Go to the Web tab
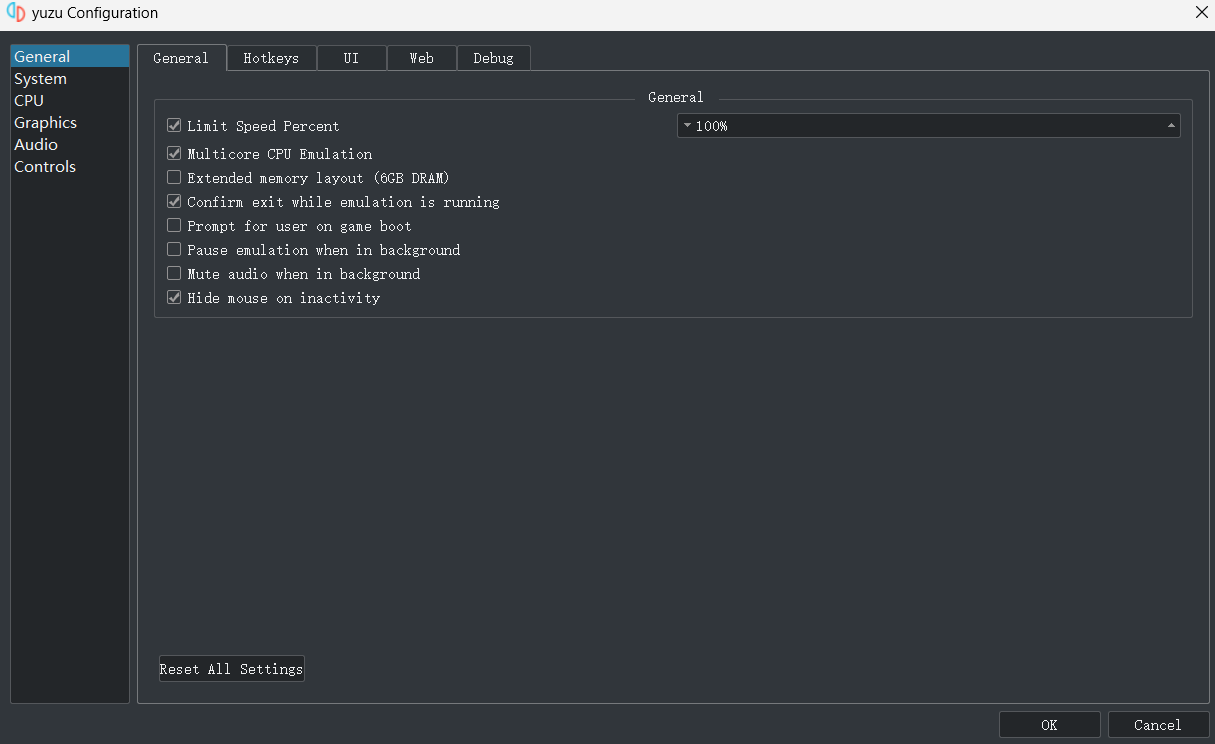The width and height of the screenshot is (1215, 744). point(421,58)
